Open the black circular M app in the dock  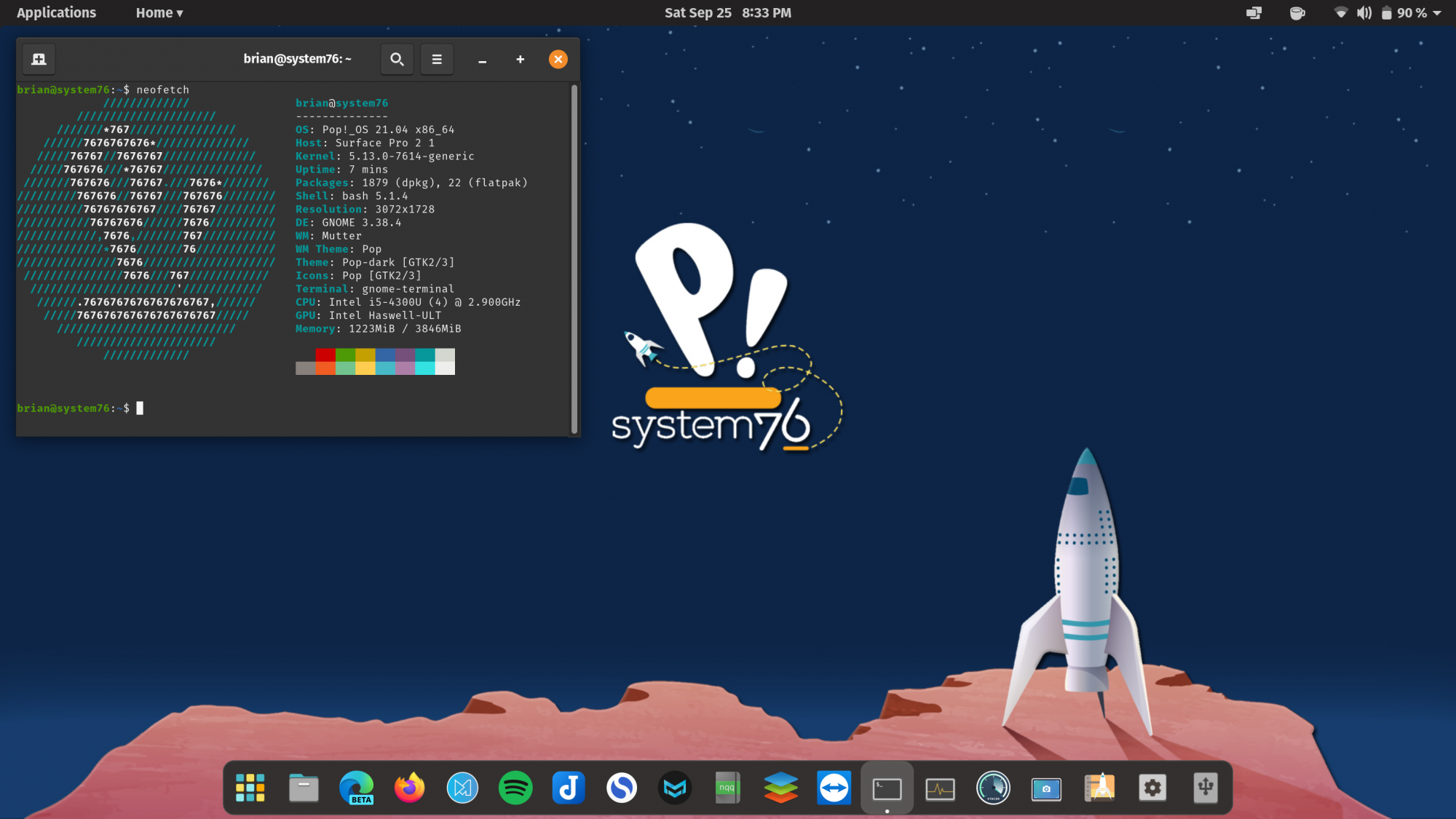click(675, 788)
